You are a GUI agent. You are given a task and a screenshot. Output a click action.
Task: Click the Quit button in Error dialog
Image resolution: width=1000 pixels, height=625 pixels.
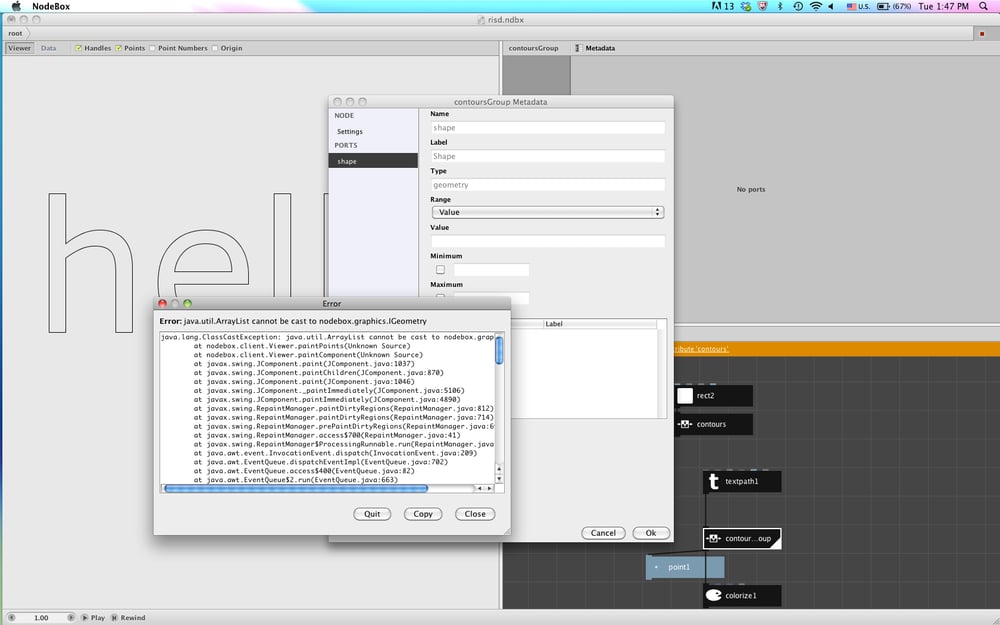coord(372,514)
